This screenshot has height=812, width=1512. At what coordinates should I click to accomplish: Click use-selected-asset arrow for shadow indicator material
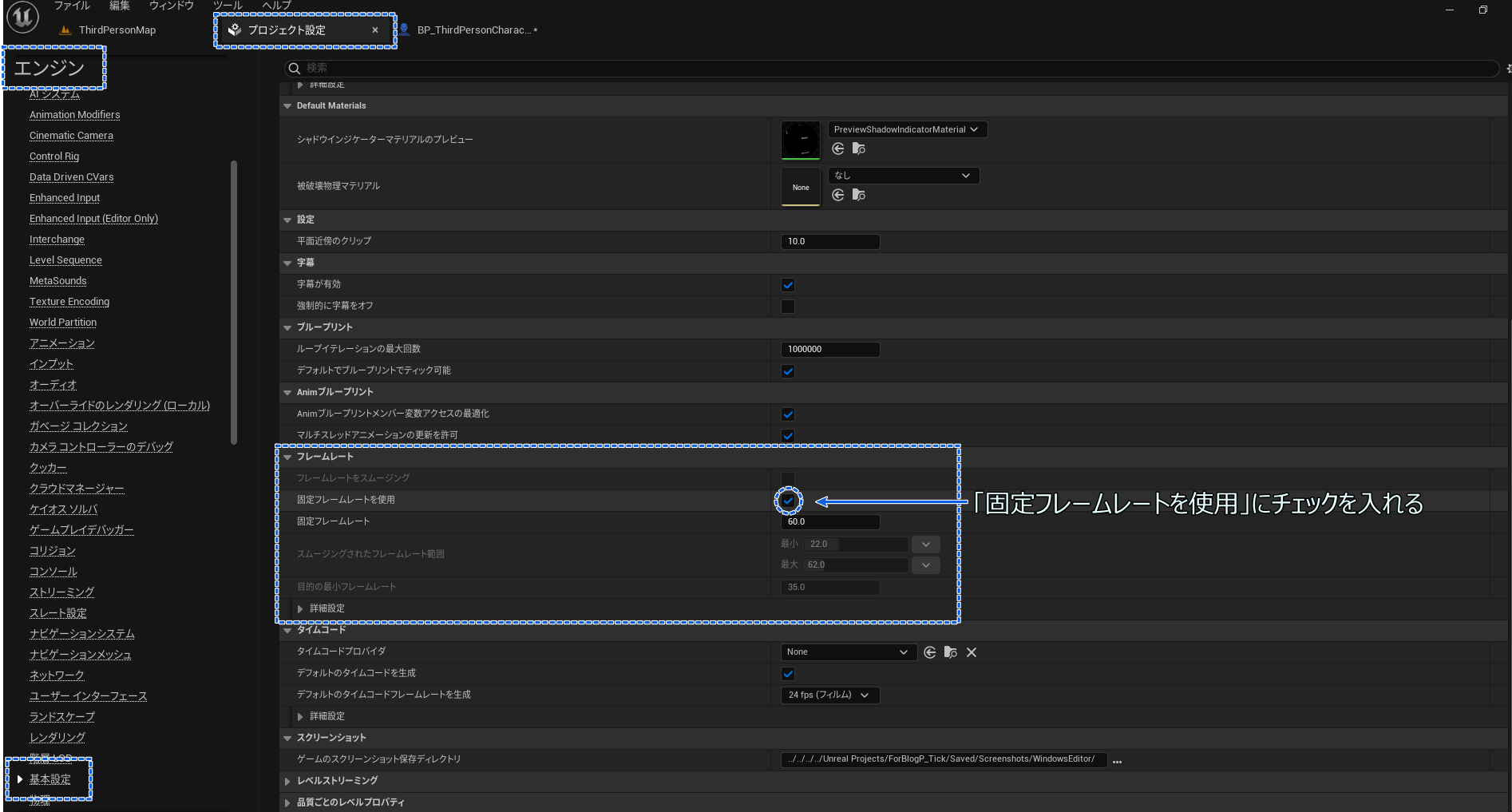point(837,149)
